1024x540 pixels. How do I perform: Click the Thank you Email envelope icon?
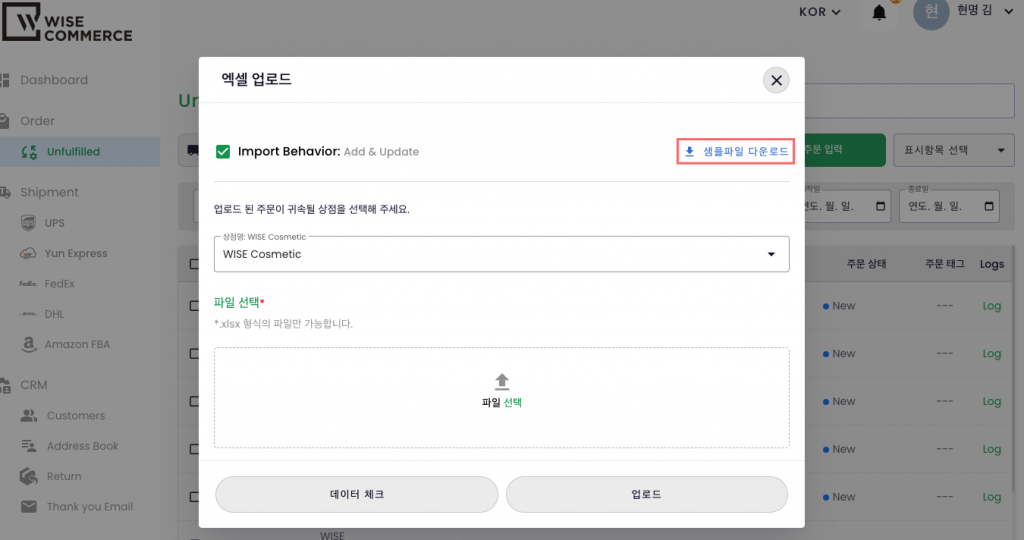[x=29, y=507]
